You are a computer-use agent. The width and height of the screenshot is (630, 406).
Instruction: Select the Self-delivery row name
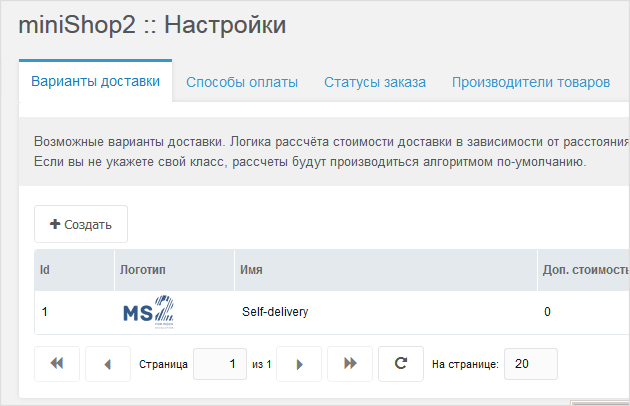tap(275, 312)
